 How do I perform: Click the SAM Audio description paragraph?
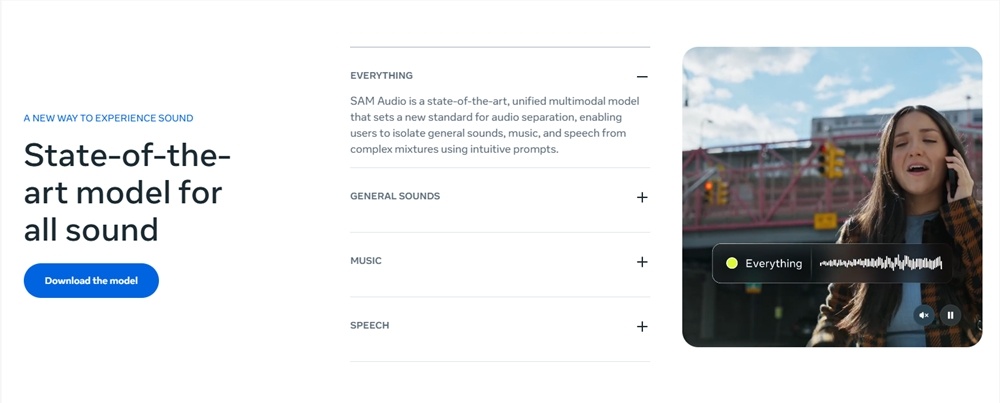[x=495, y=125]
